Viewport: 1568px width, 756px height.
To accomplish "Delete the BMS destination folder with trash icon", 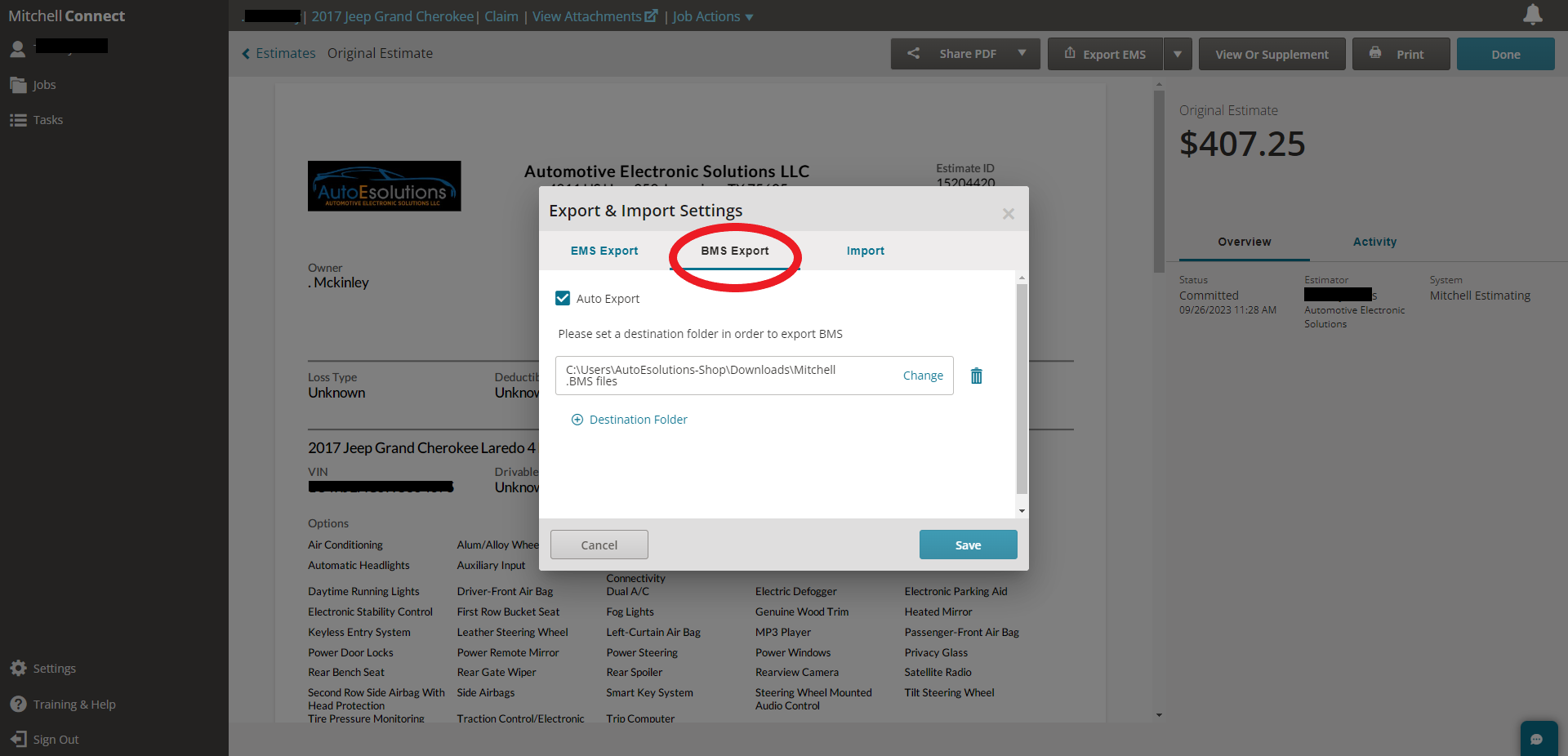I will pyautogui.click(x=976, y=376).
